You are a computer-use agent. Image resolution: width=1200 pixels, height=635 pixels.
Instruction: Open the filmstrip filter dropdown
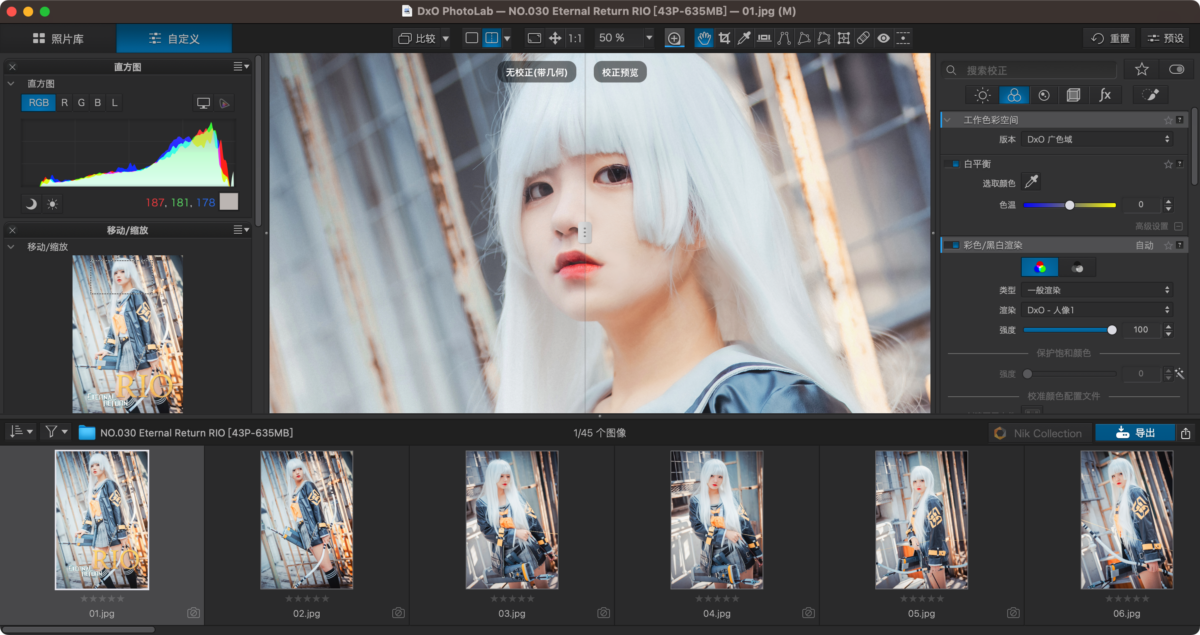coord(56,432)
